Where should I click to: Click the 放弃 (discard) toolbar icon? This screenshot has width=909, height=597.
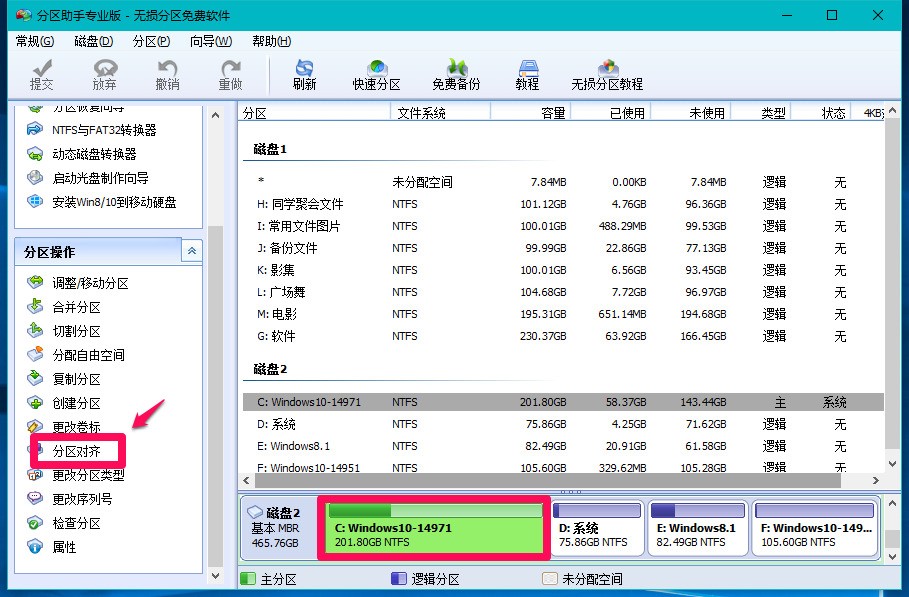[104, 75]
